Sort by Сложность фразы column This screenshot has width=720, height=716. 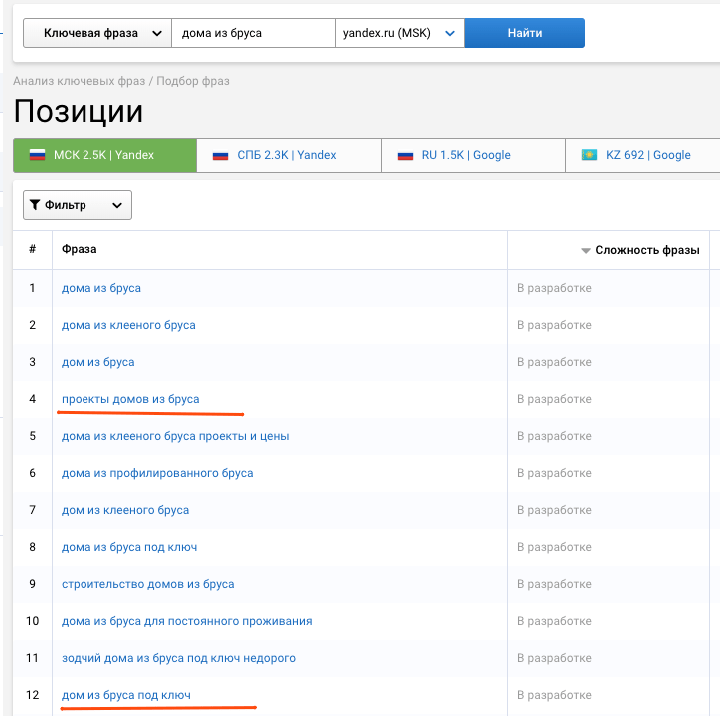pyautogui.click(x=647, y=250)
